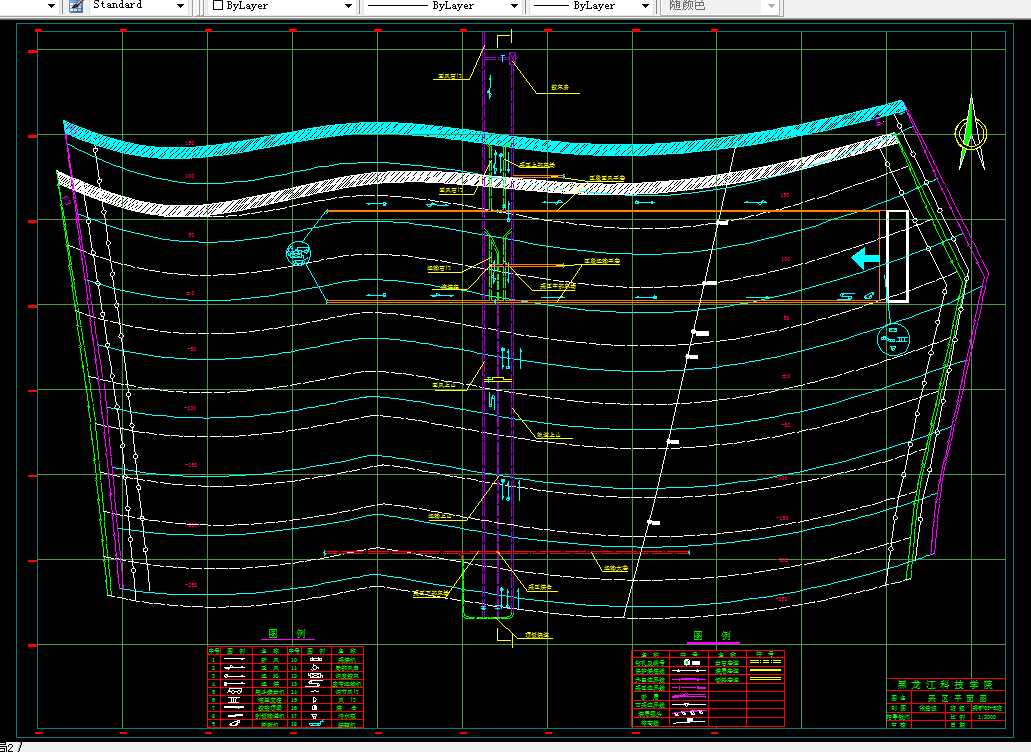Click the text style manager icon
The width and height of the screenshot is (1031, 752).
76,6
